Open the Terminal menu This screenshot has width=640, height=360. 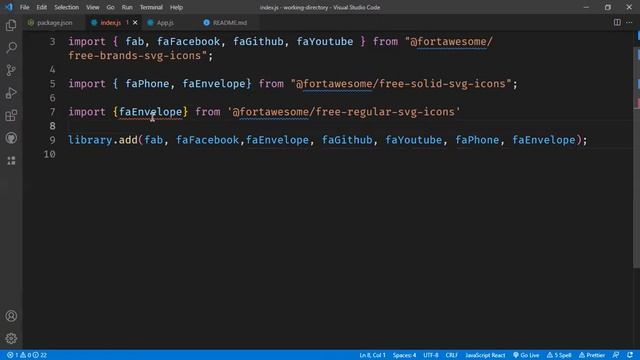pyautogui.click(x=151, y=7)
